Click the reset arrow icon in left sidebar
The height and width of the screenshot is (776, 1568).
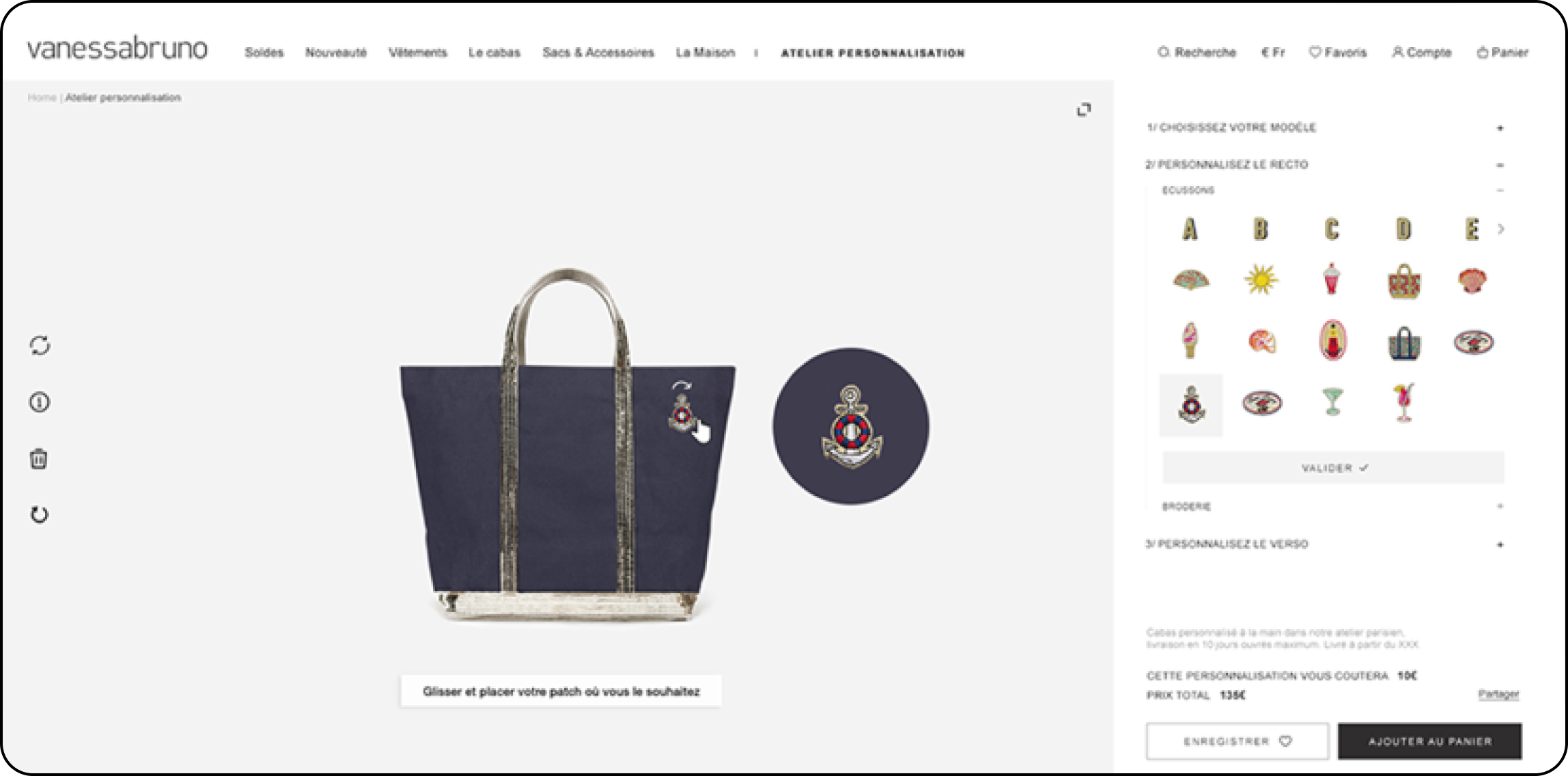[x=40, y=515]
